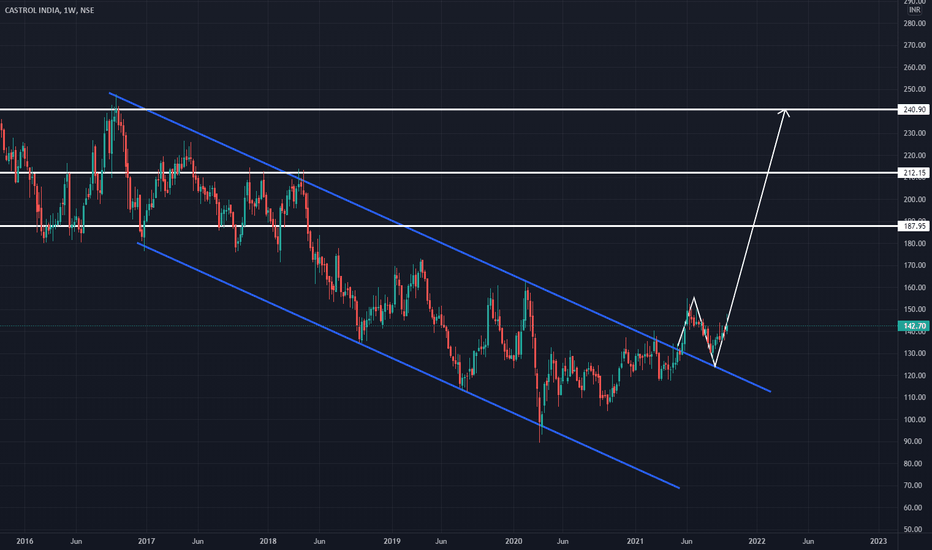Click the Jun label between 2022 and 2023
The width and height of the screenshot is (932, 550).
tap(808, 541)
